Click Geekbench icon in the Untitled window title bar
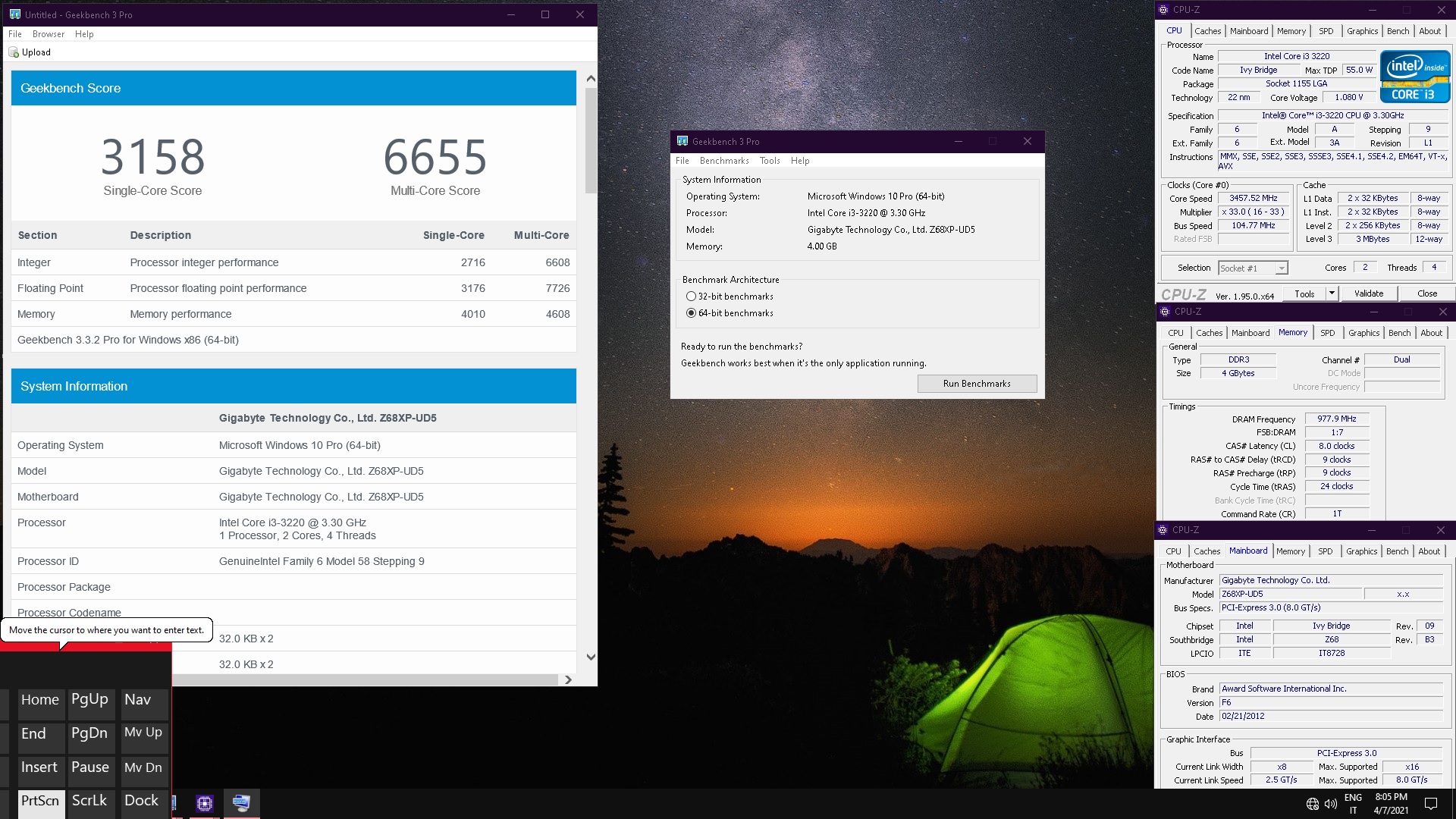1456x819 pixels. (x=14, y=14)
